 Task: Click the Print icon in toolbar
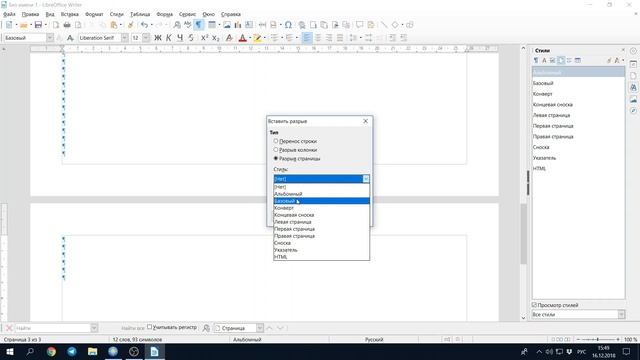tap(67, 25)
